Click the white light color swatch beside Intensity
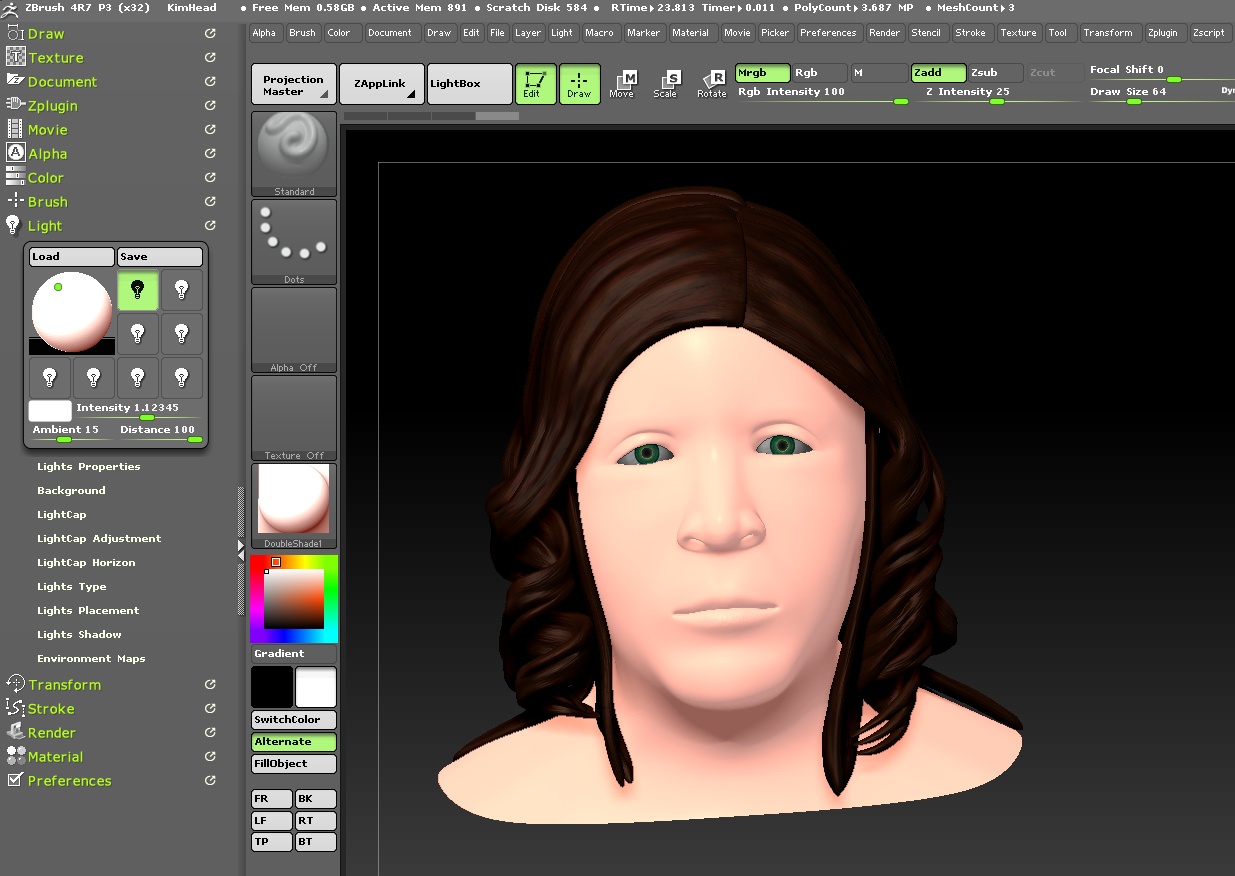 (50, 410)
